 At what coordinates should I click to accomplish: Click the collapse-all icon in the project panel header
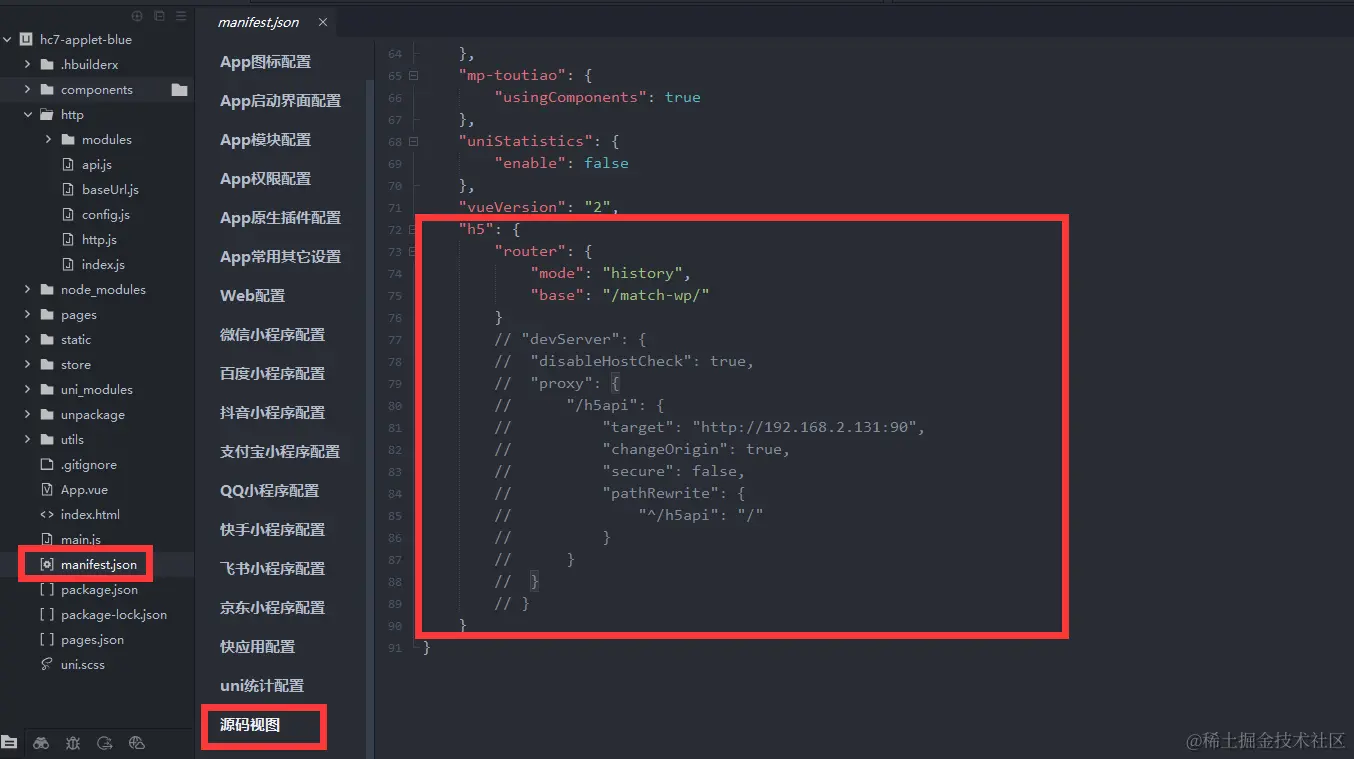pyautogui.click(x=159, y=16)
